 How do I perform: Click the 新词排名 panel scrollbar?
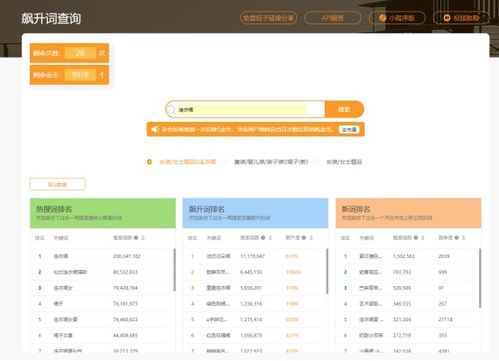[x=480, y=278]
